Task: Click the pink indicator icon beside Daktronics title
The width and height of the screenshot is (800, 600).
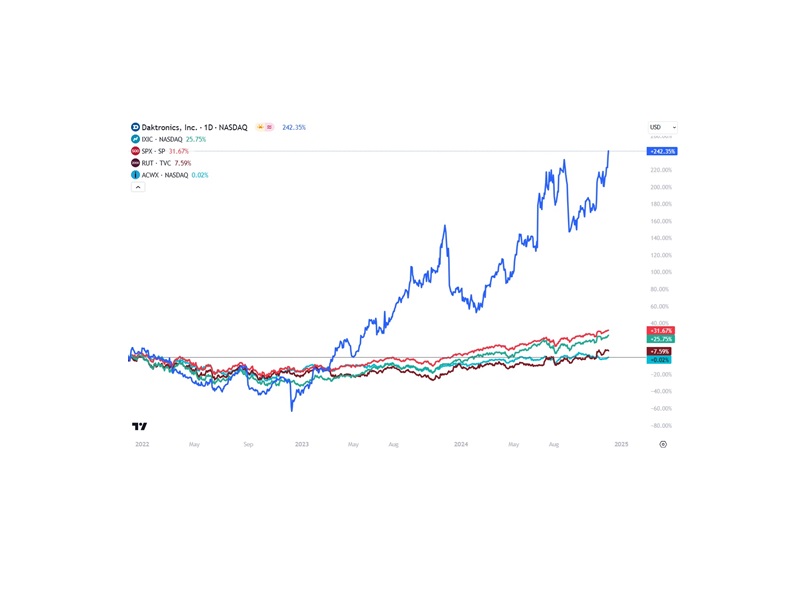Action: (x=269, y=128)
